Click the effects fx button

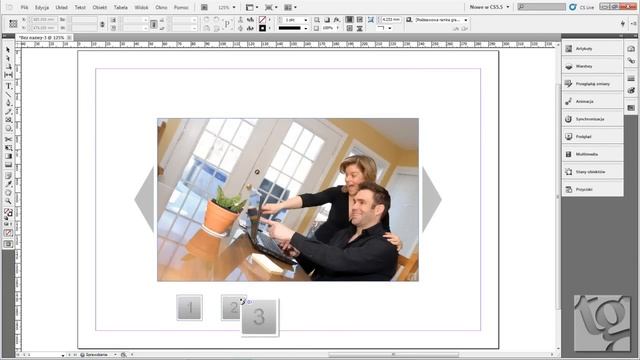pos(336,20)
